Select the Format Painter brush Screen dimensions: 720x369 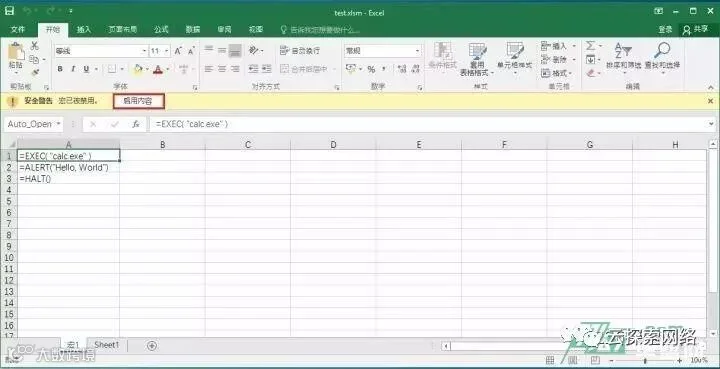pos(34,73)
